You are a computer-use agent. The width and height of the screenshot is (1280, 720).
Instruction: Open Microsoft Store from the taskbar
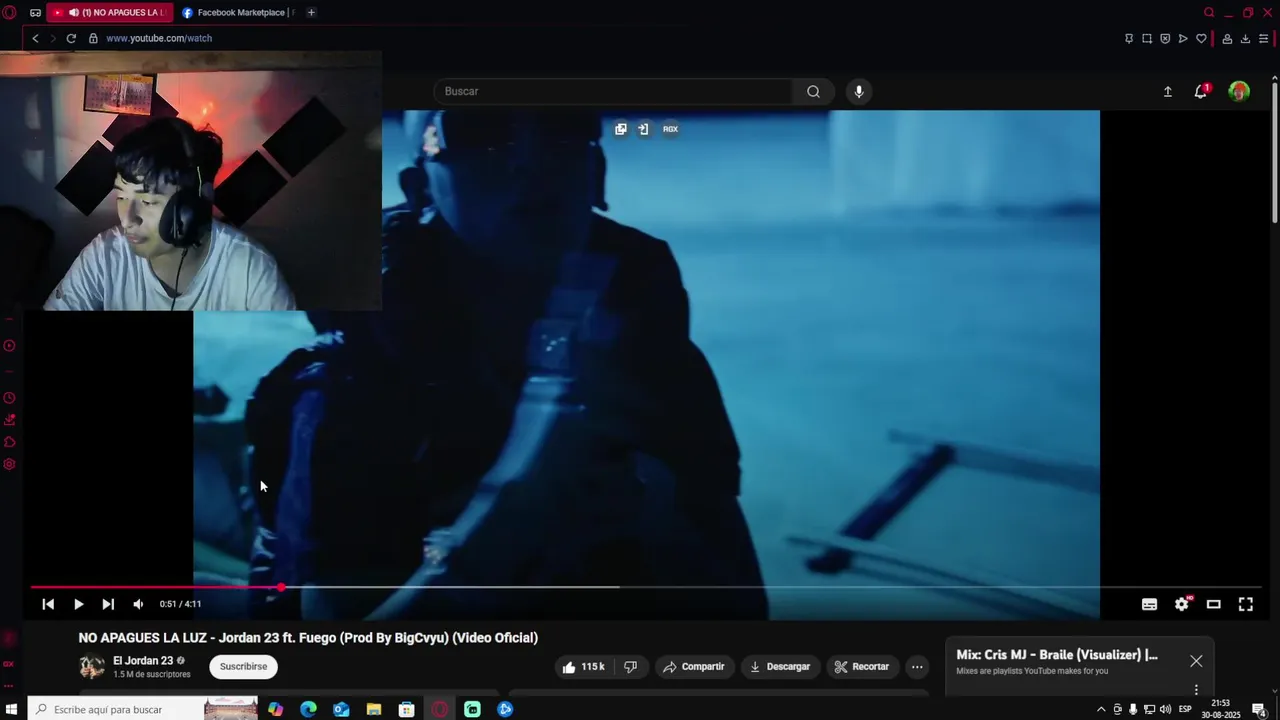(x=407, y=709)
